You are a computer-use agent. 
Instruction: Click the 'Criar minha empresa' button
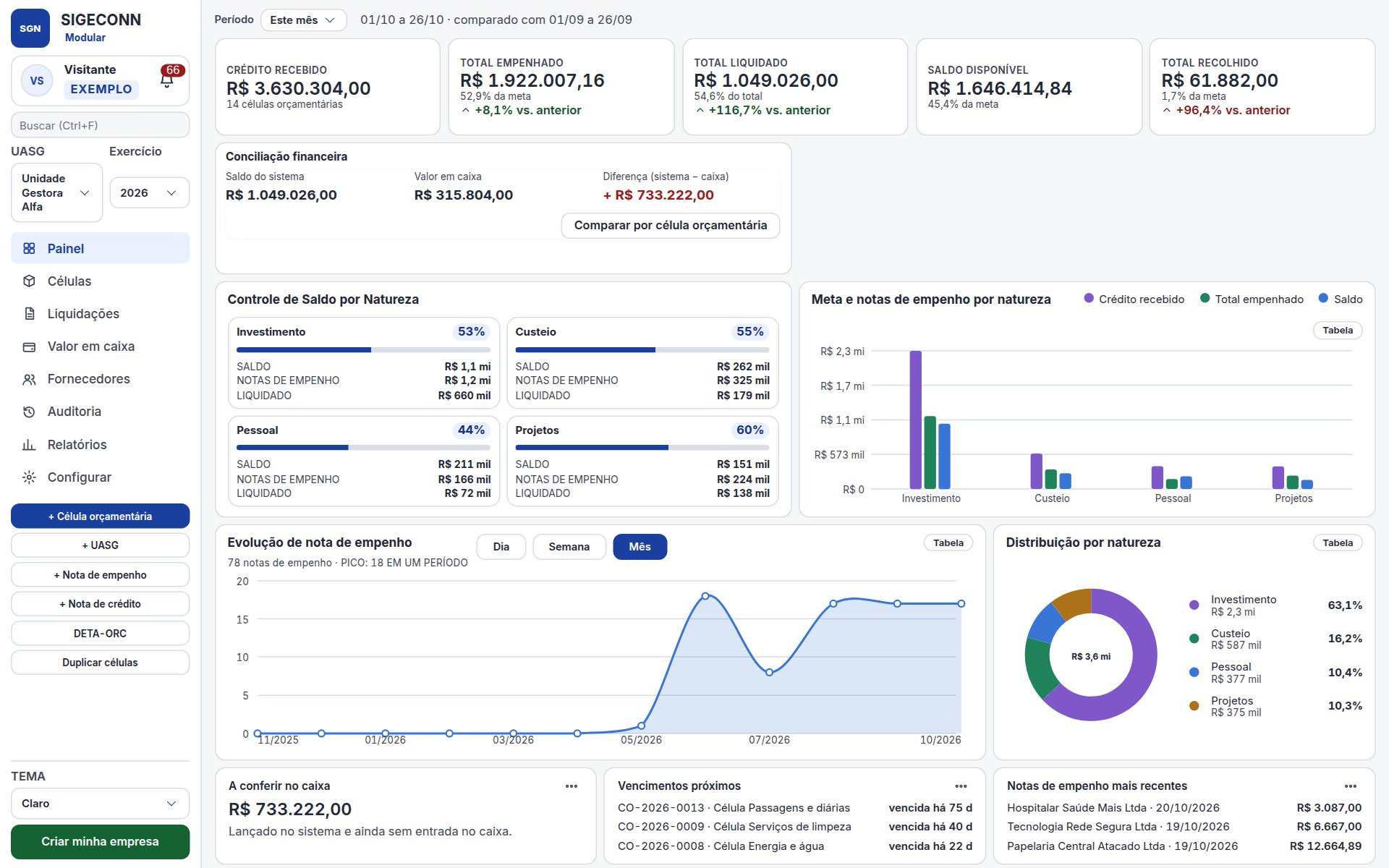pos(100,842)
